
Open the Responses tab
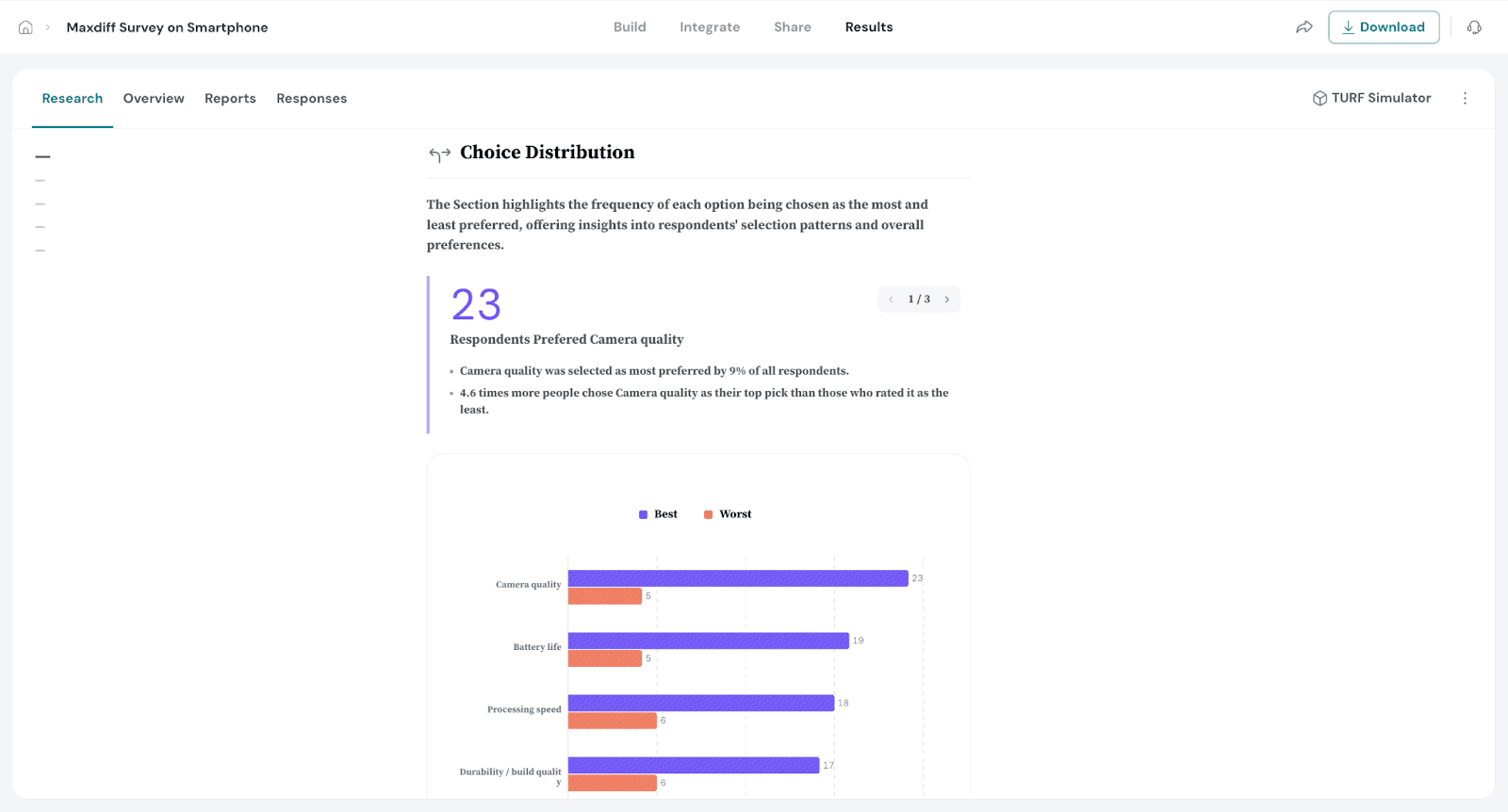click(x=311, y=99)
